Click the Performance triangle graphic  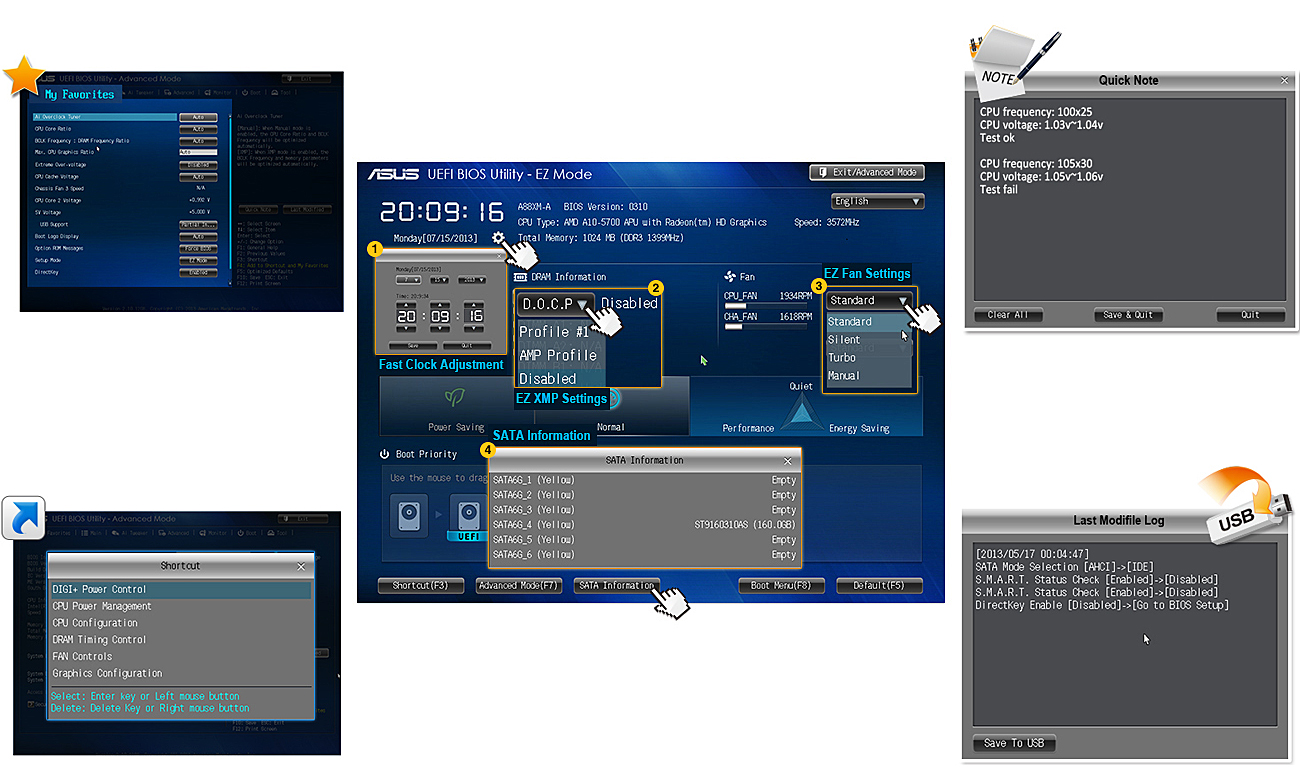(x=801, y=411)
